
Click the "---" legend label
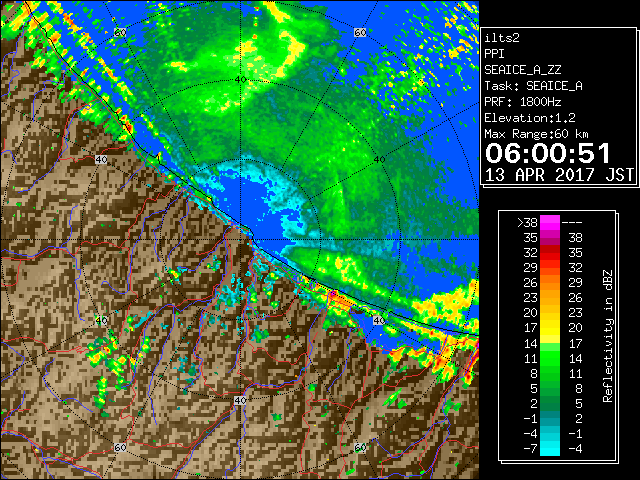[x=572, y=223]
